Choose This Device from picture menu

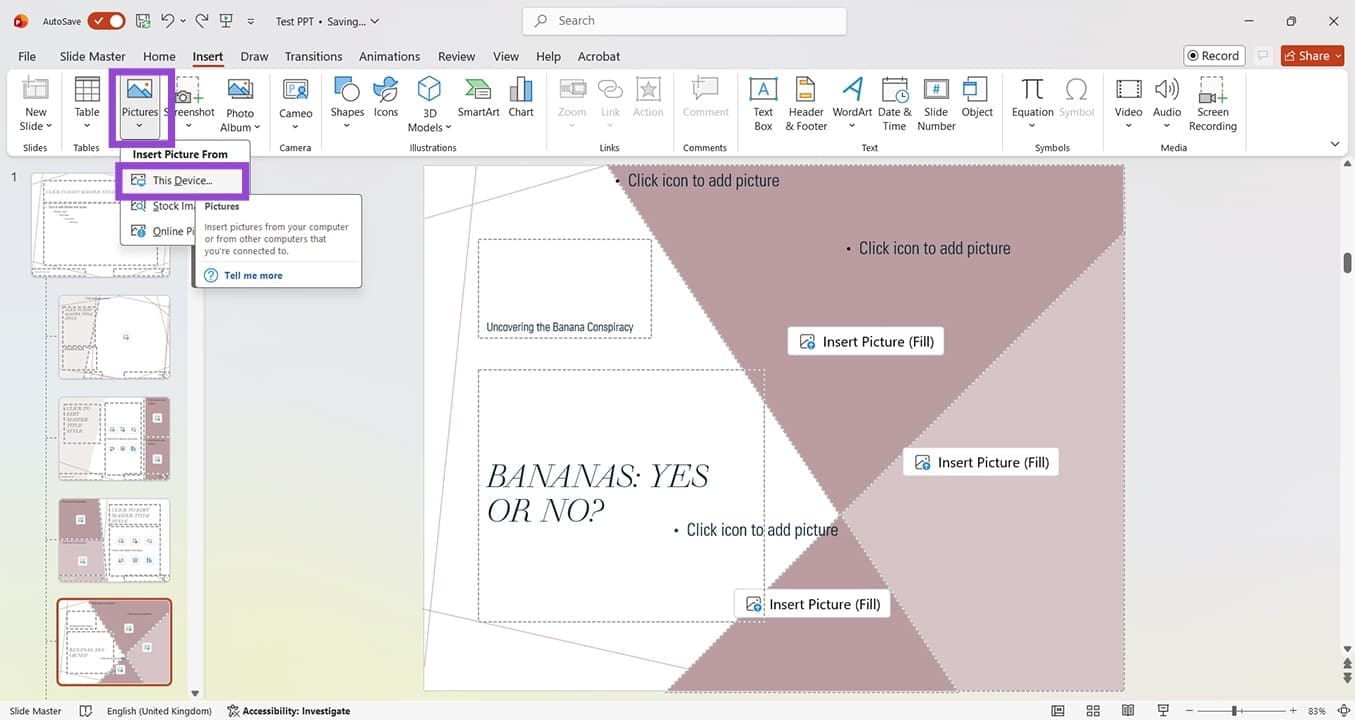point(182,181)
